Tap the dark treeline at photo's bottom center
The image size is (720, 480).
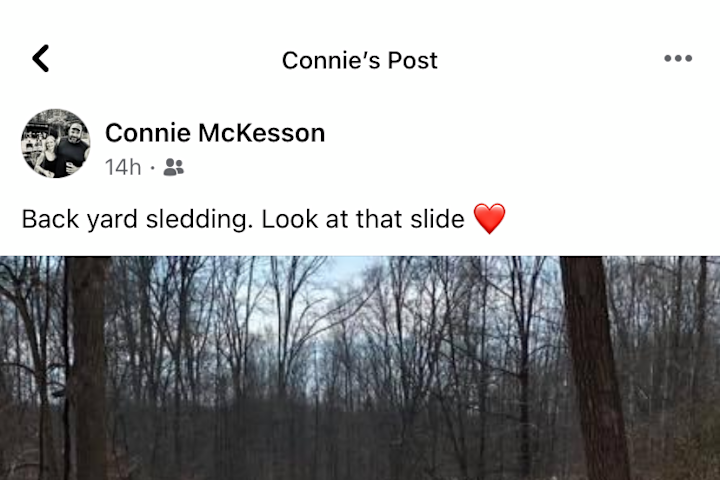(360, 441)
